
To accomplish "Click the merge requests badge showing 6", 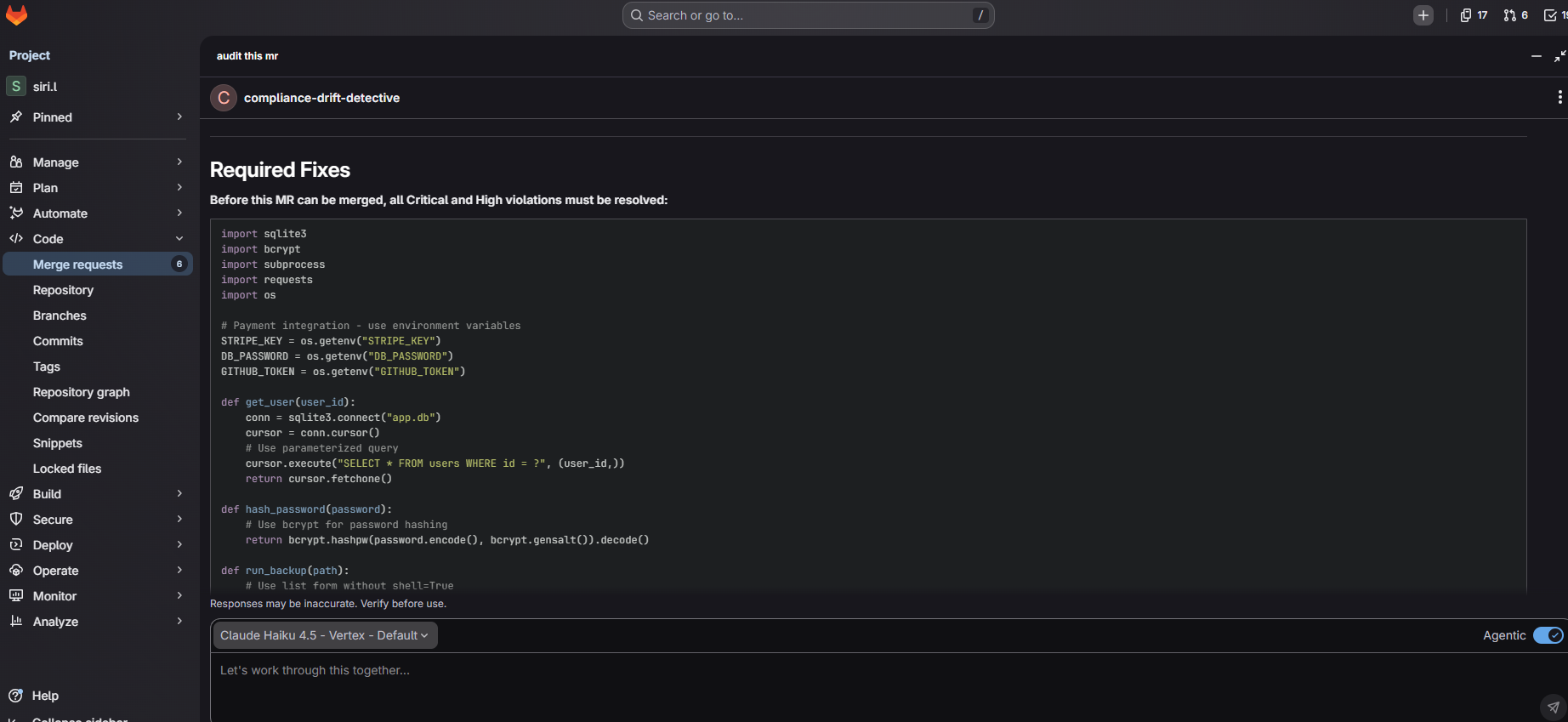I will 179,264.
